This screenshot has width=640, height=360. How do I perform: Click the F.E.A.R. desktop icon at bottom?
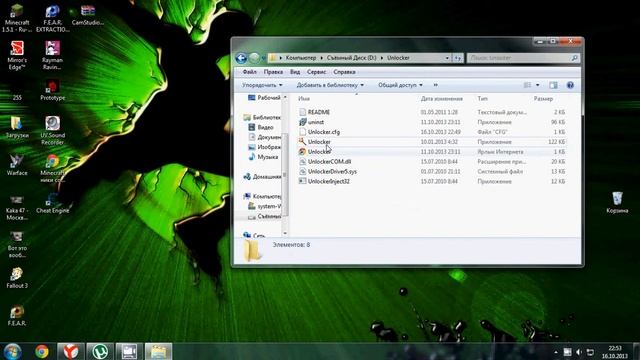17,315
